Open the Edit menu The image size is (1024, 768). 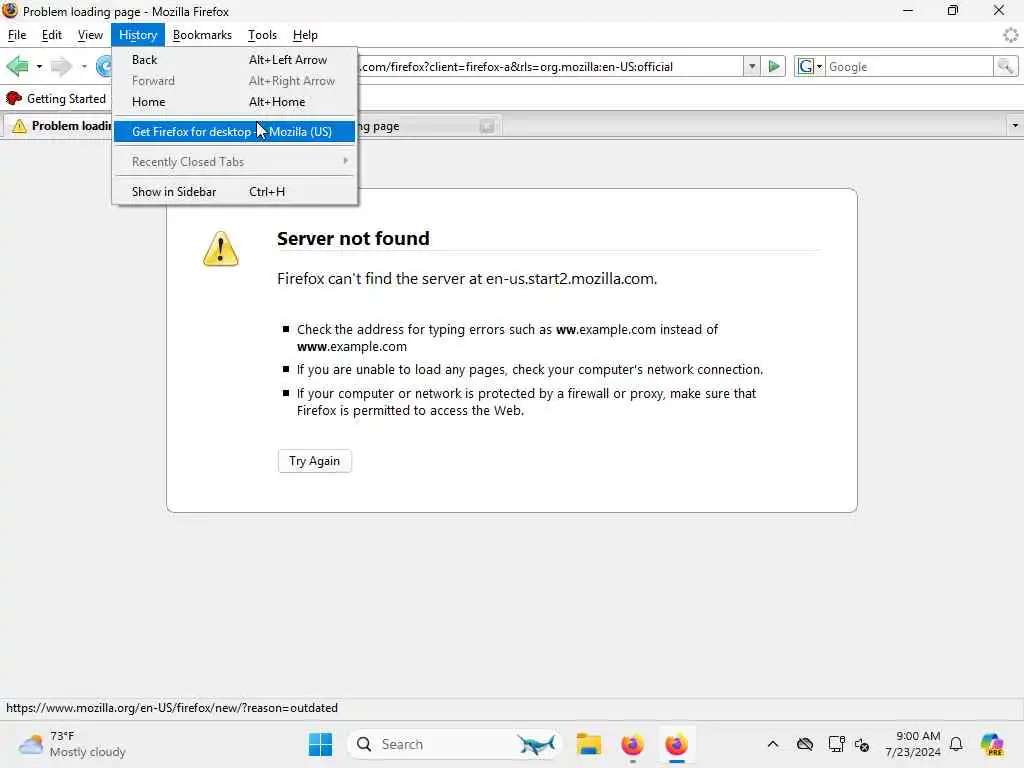click(x=52, y=35)
